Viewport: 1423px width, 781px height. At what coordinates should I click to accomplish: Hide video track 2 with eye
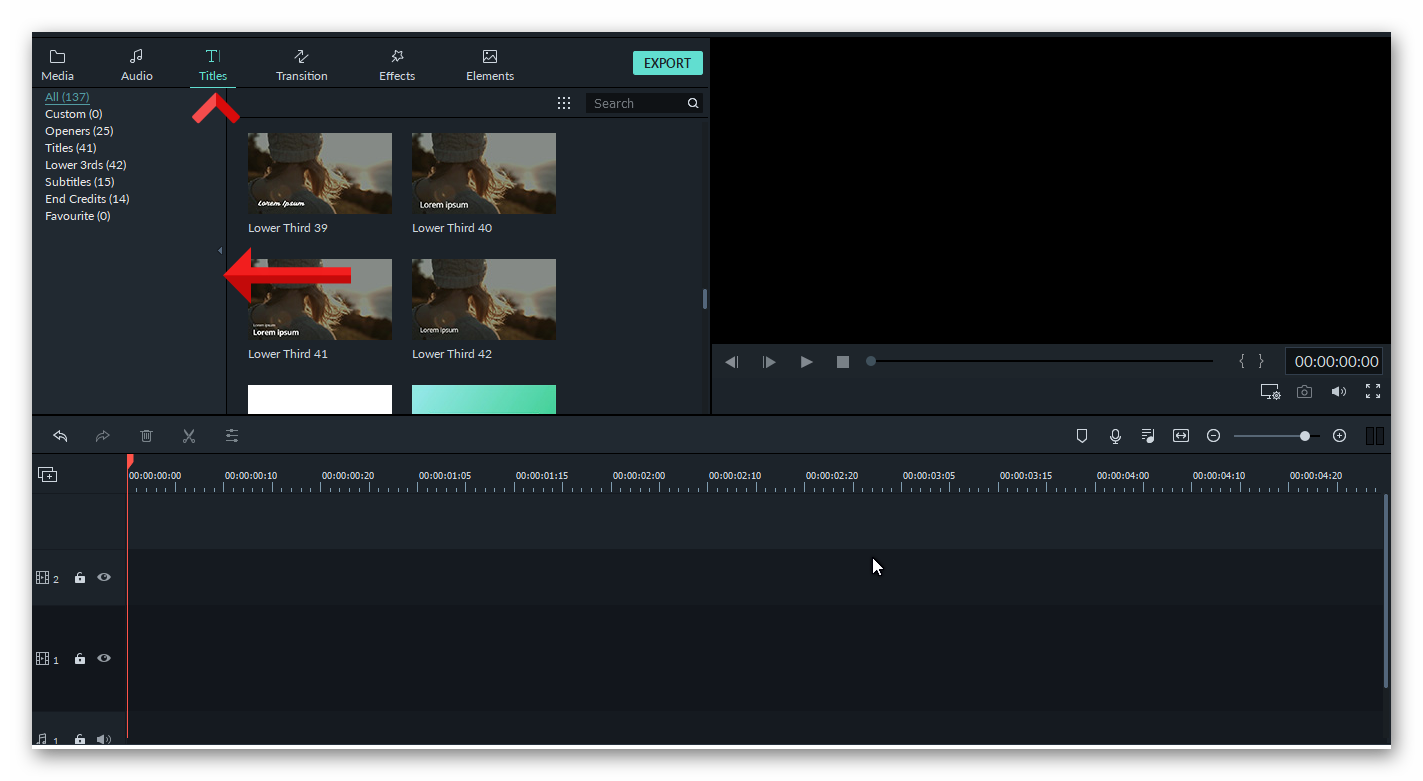[104, 577]
